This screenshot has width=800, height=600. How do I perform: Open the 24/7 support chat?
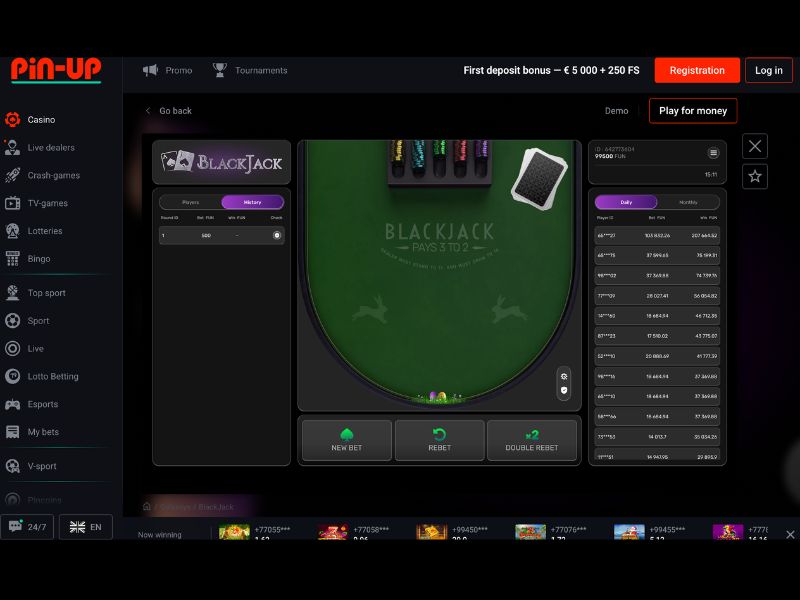tap(27, 527)
